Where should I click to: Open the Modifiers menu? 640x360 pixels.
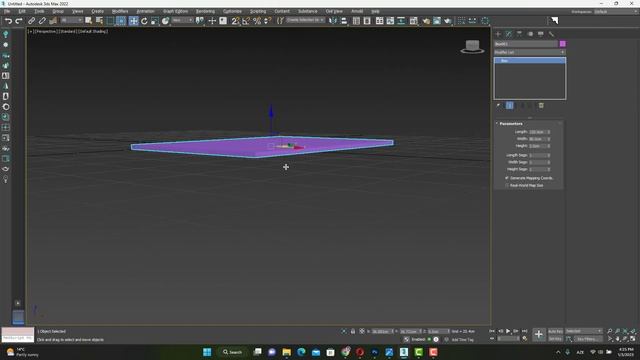(120, 11)
